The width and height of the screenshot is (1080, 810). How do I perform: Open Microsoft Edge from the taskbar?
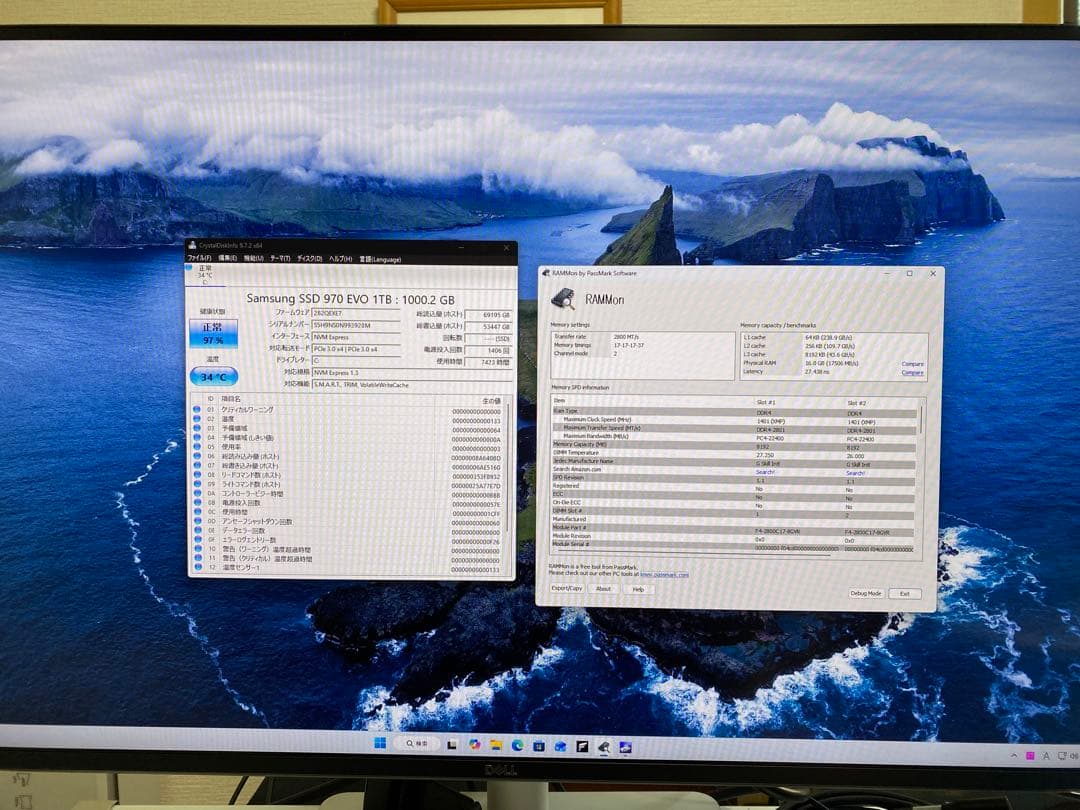(517, 745)
